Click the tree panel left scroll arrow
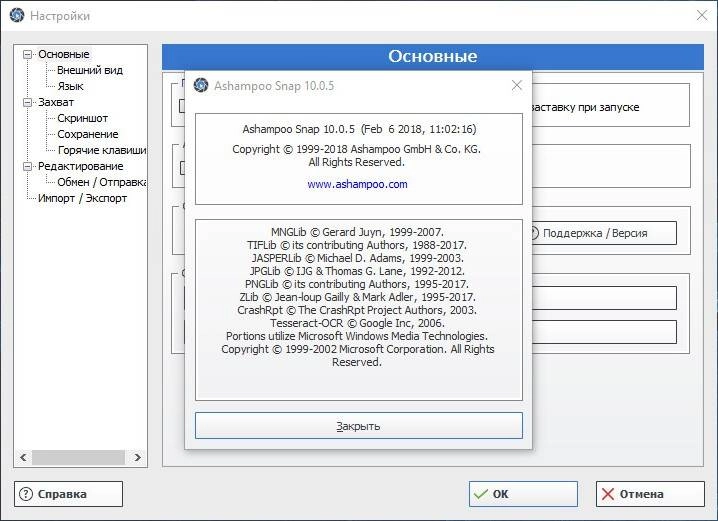 coord(23,457)
